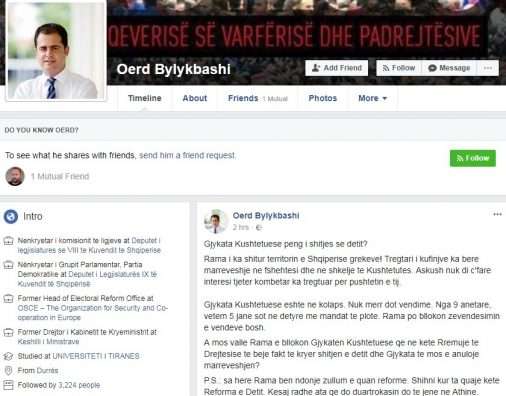This screenshot has width=506, height=396.
Task: Open the About tab
Action: (195, 98)
